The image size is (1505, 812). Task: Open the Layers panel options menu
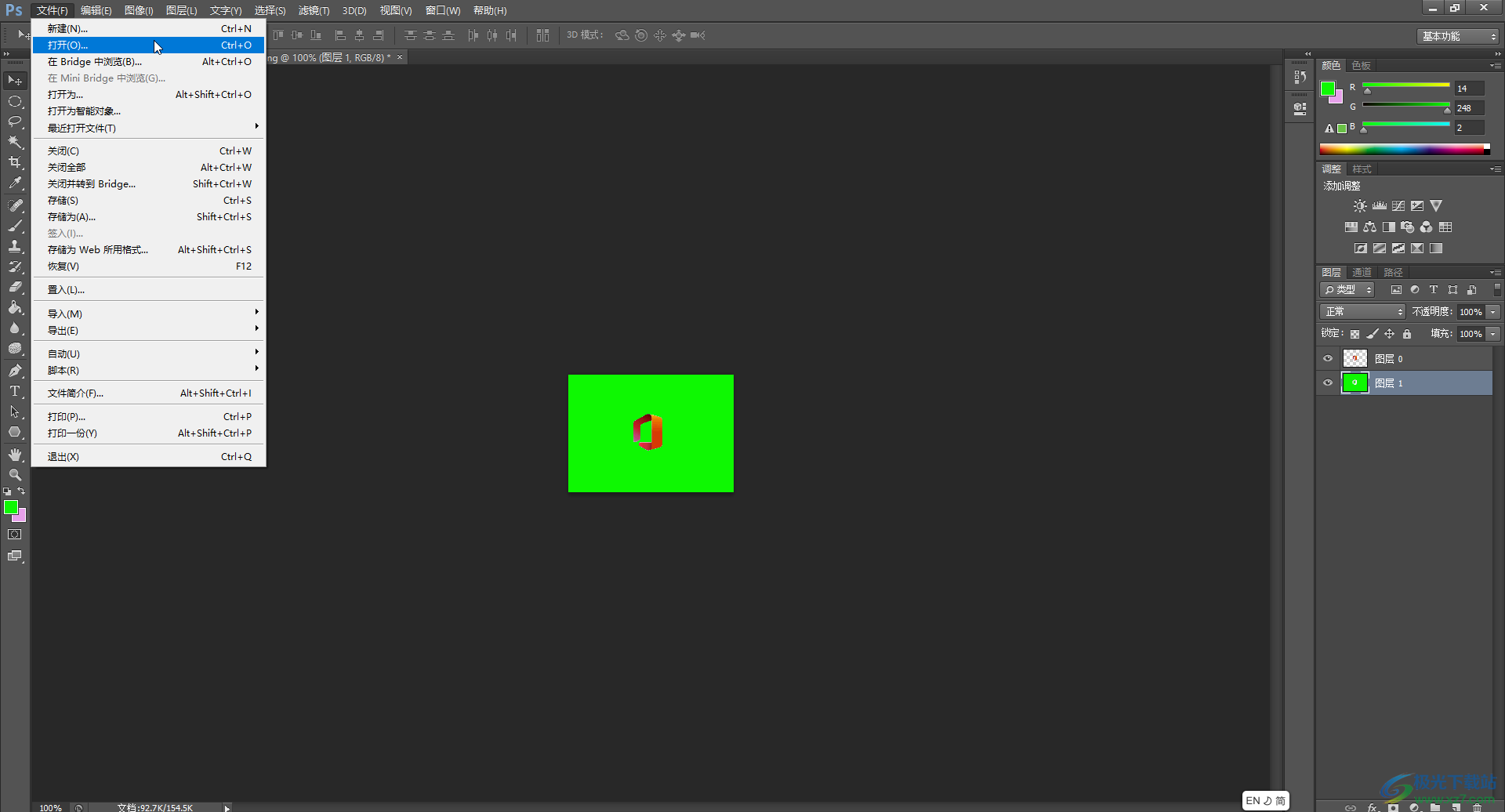[1496, 273]
